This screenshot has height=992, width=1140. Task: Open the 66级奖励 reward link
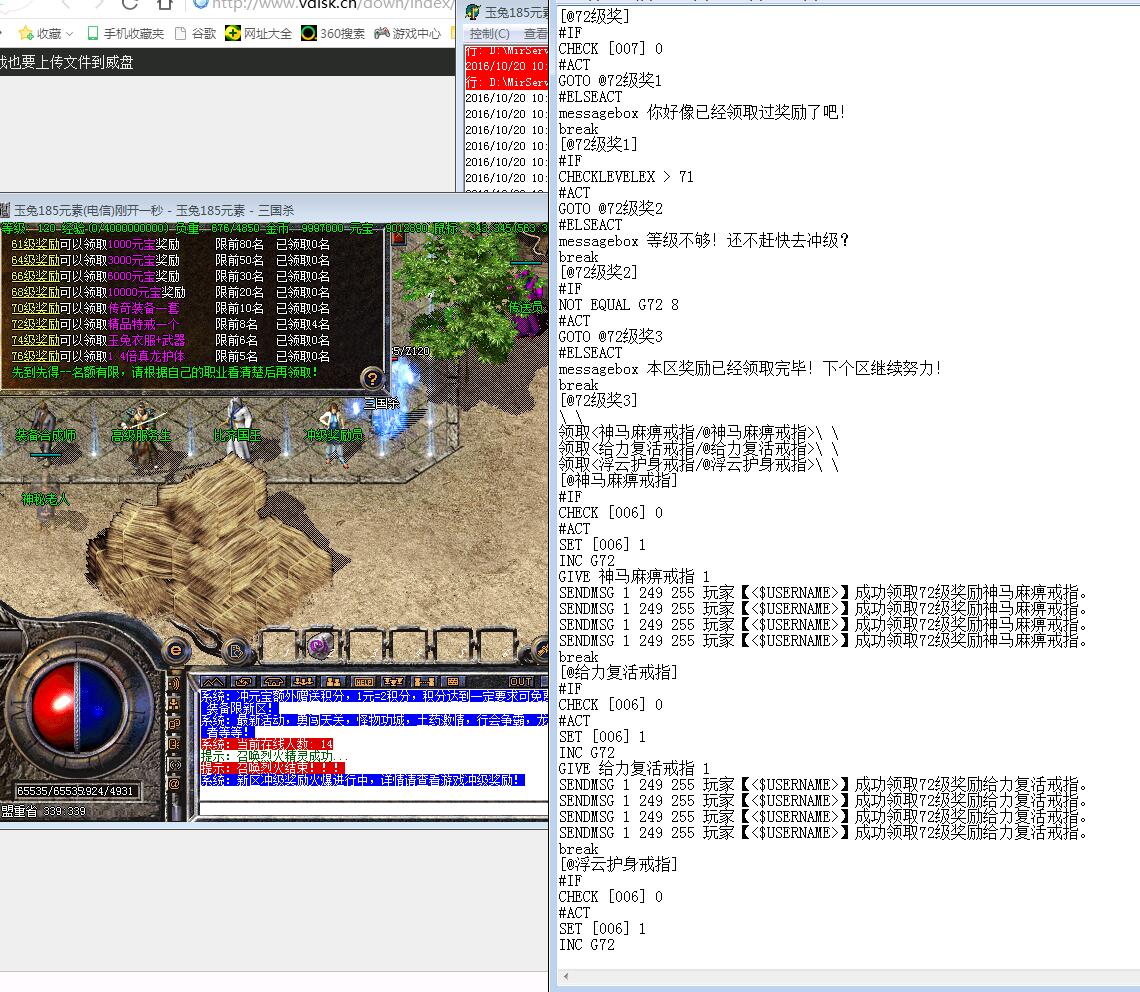point(35,276)
